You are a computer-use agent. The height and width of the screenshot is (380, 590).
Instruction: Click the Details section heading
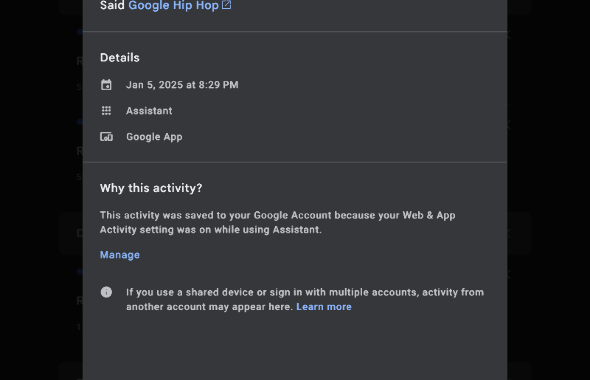point(120,58)
